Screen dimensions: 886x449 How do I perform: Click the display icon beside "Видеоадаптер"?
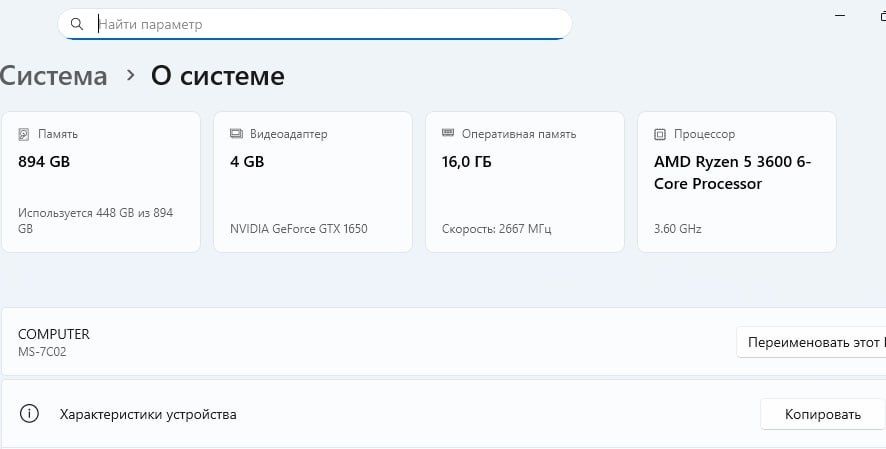(x=236, y=134)
